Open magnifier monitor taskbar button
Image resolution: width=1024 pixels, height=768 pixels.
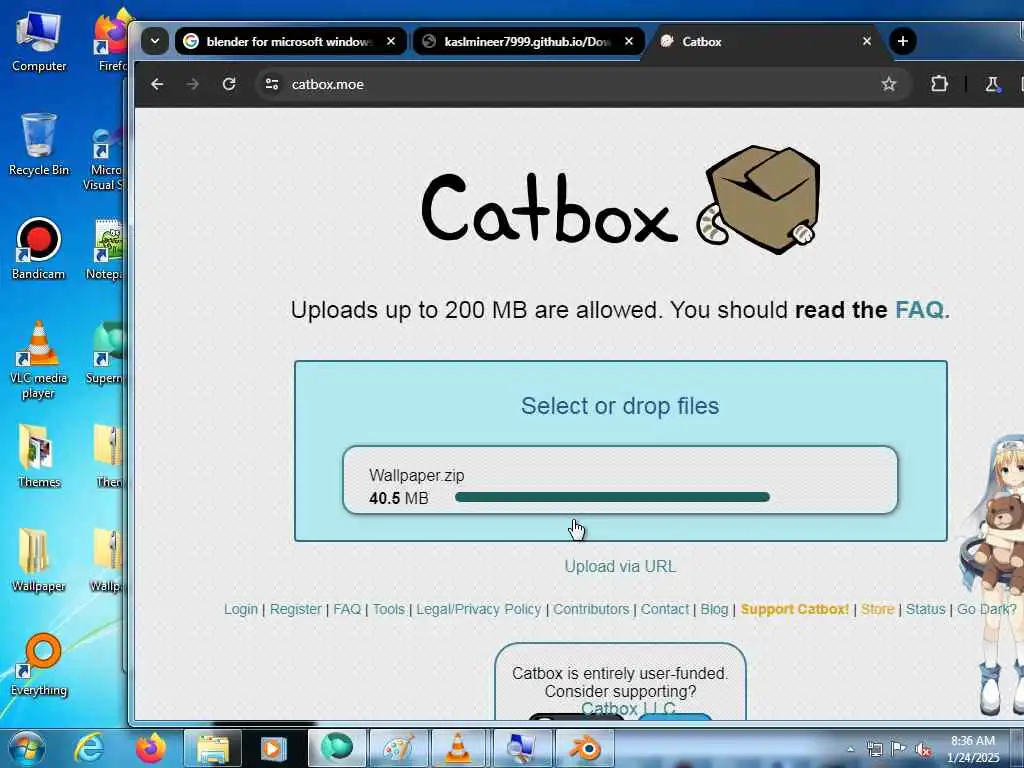(521, 748)
